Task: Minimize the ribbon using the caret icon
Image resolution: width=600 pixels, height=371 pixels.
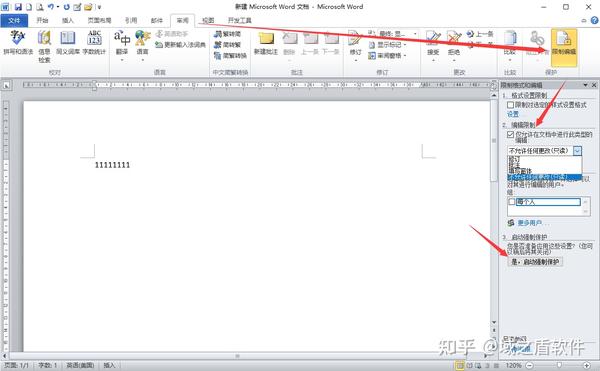Action: 584,21
